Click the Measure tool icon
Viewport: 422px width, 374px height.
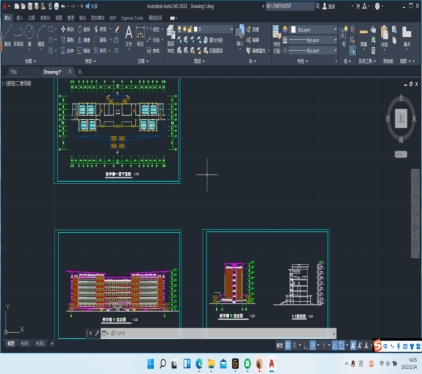(364, 35)
